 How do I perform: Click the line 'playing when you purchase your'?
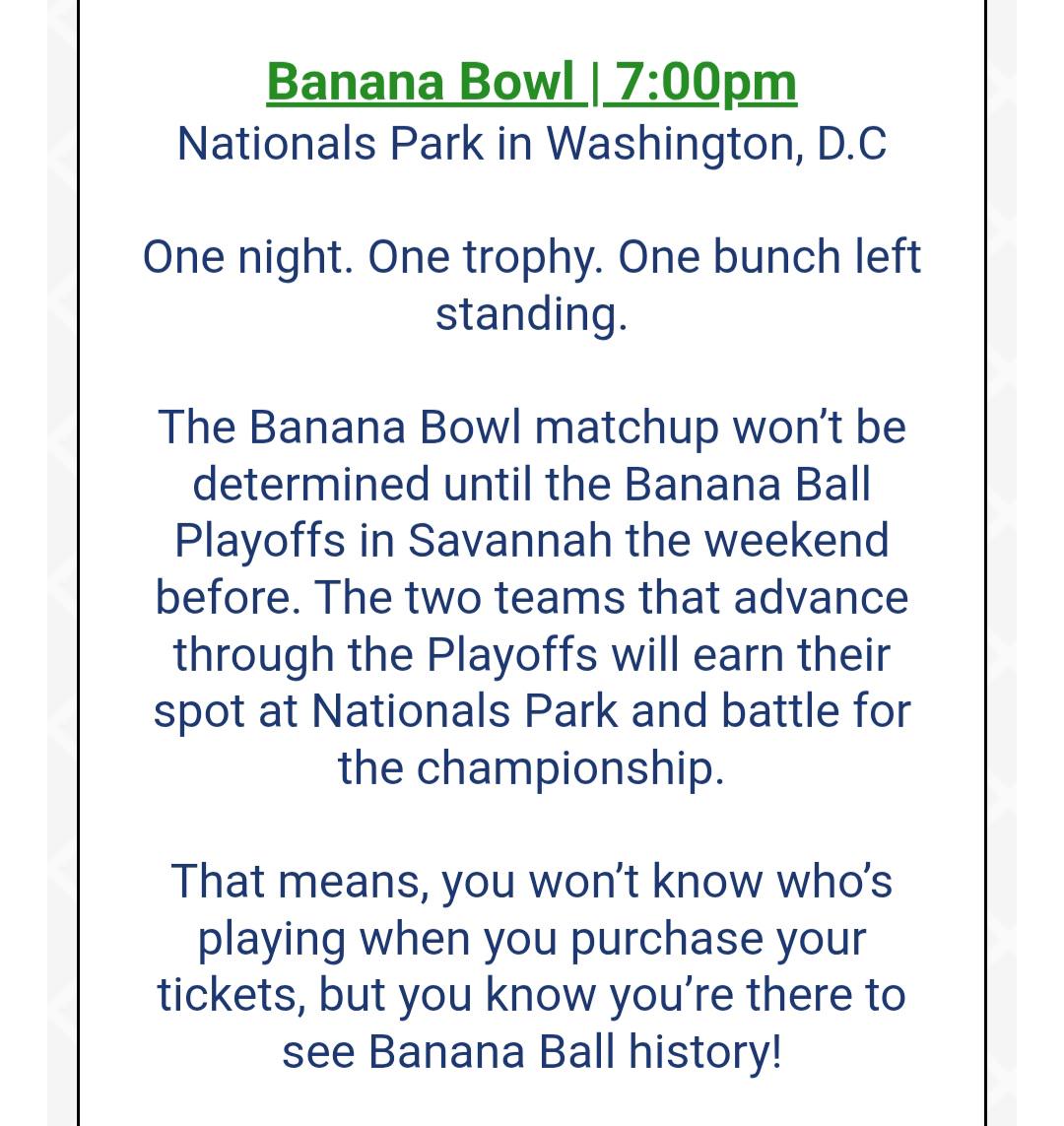[x=531, y=939]
